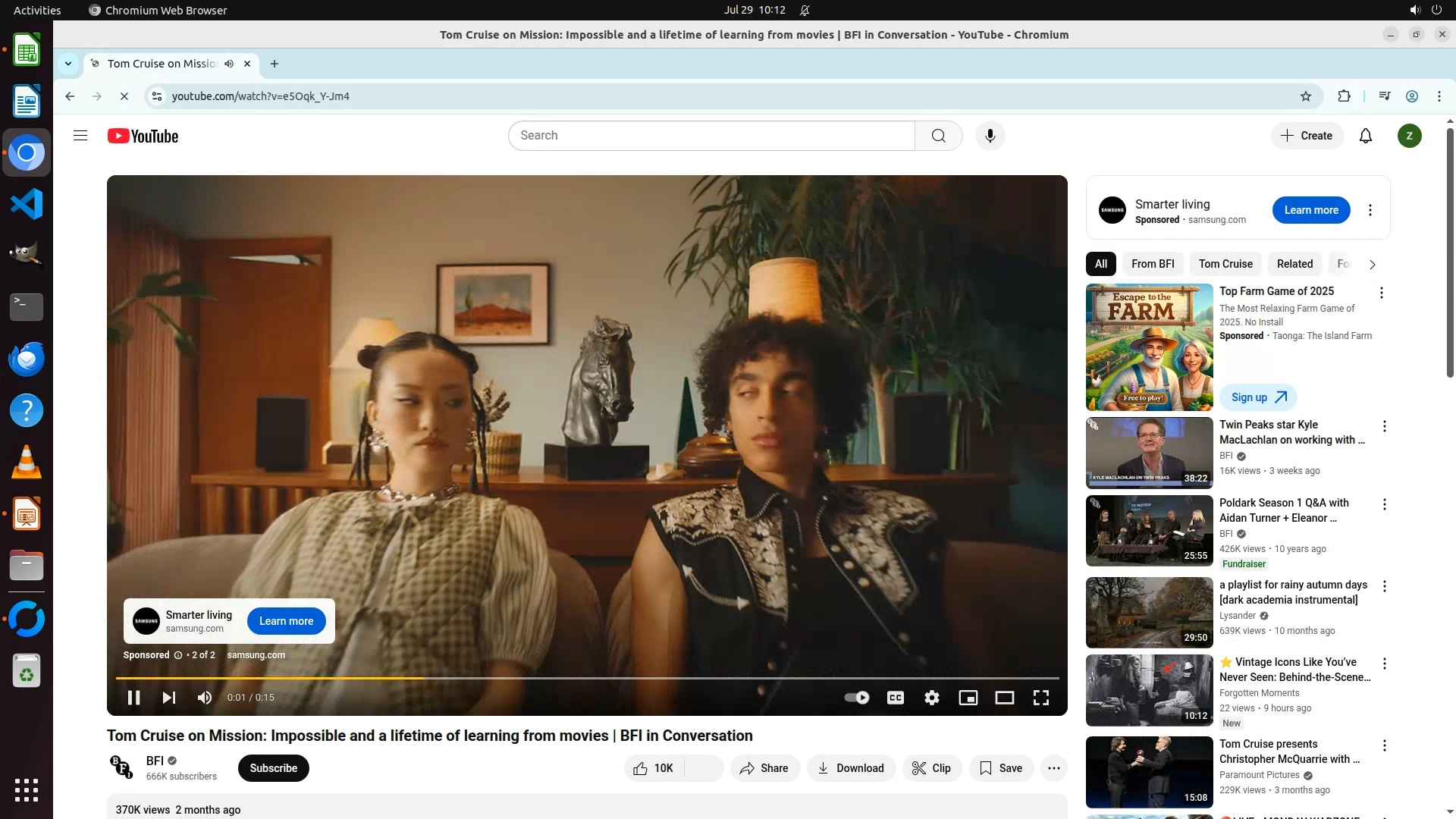The height and width of the screenshot is (819, 1456).
Task: Toggle the autoplay switch
Action: (x=857, y=698)
